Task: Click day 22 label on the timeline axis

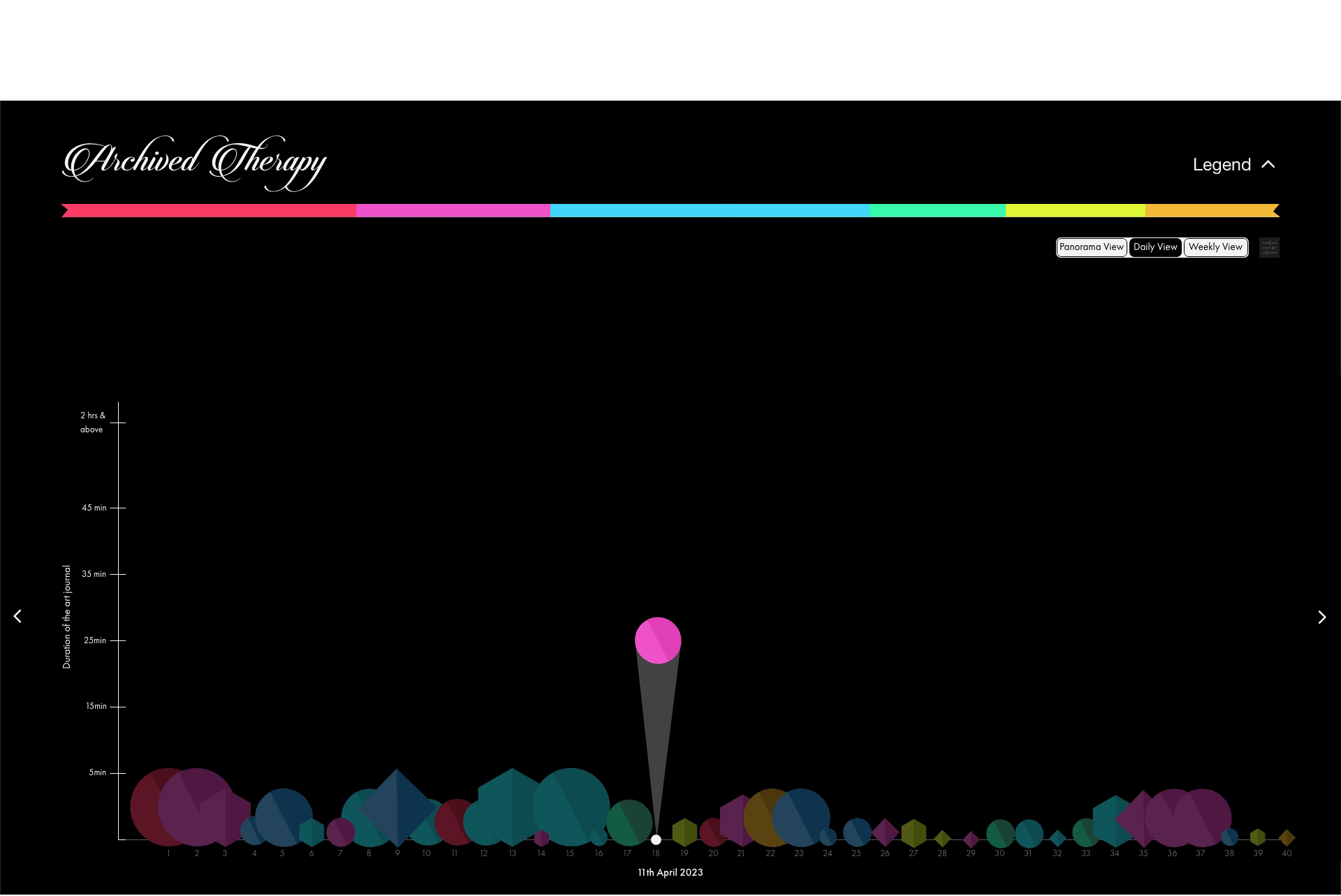Action: click(770, 853)
